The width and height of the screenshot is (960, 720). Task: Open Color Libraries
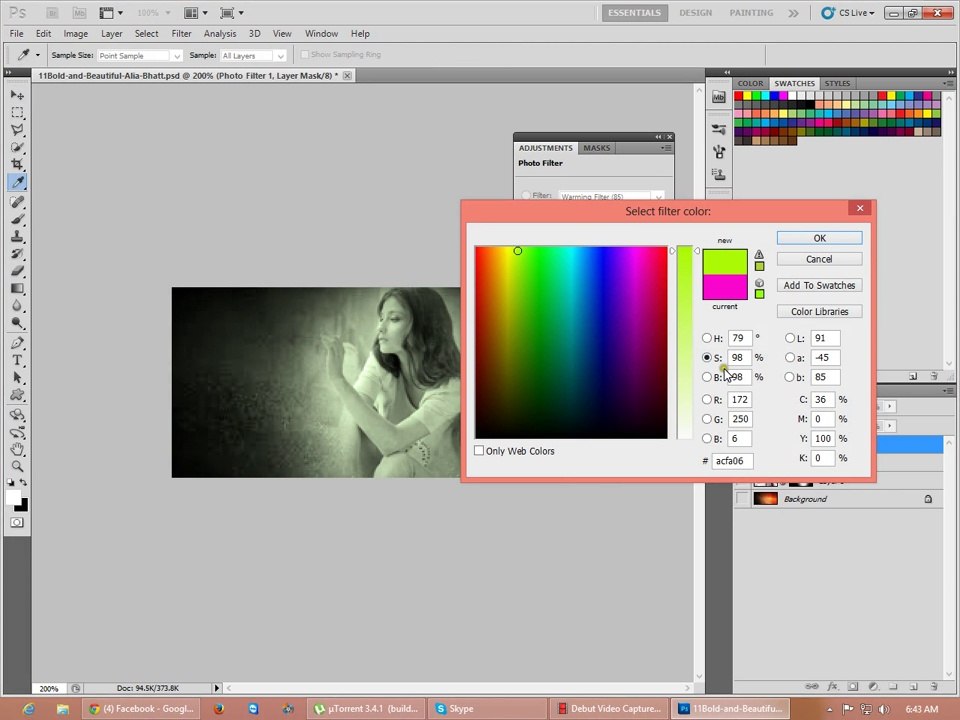tap(819, 311)
